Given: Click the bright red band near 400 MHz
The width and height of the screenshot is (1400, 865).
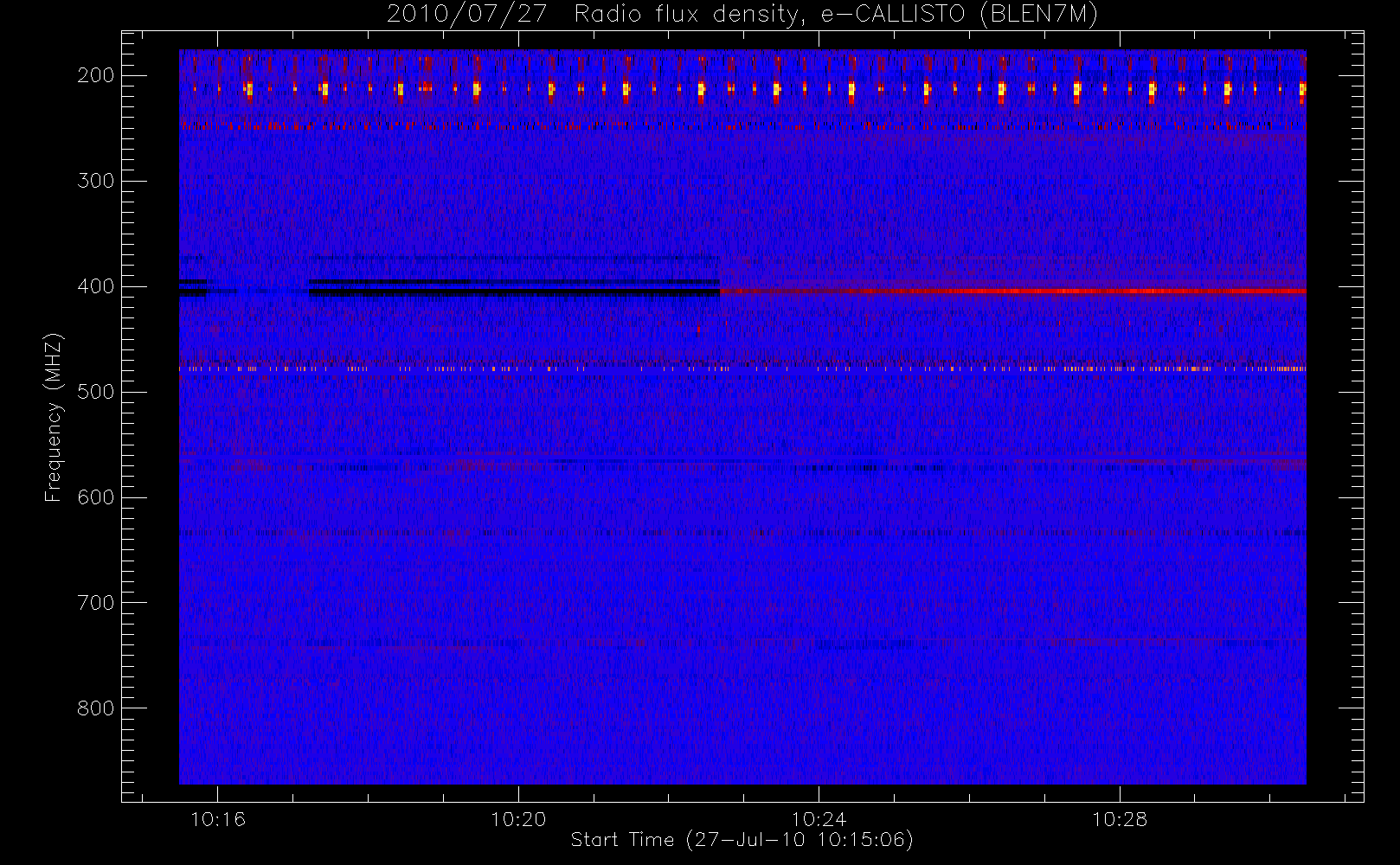Looking at the screenshot, I should click(x=1012, y=292).
